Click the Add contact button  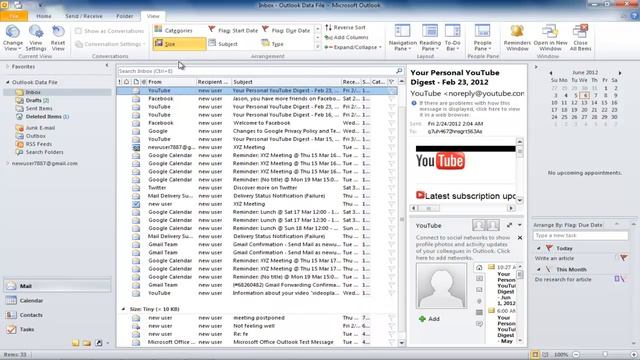coord(429,319)
